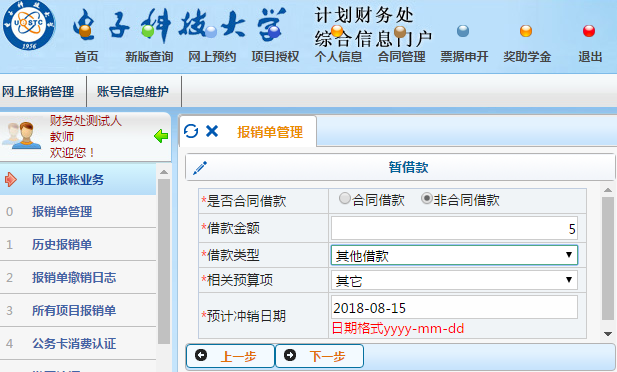Viewport: 617px width, 372px height.
Task: Click the 上一步 button
Action: 230,356
